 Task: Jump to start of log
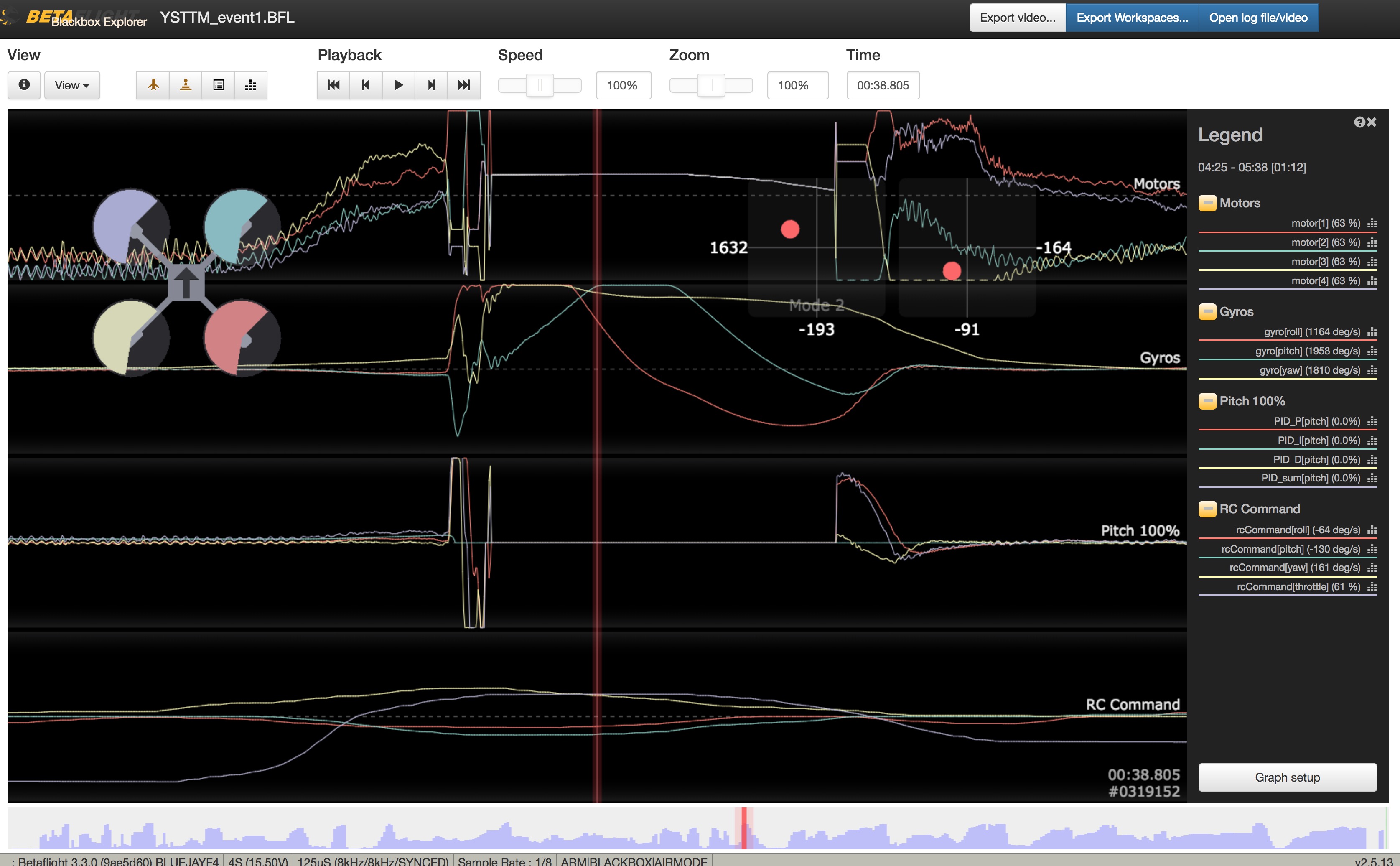333,85
